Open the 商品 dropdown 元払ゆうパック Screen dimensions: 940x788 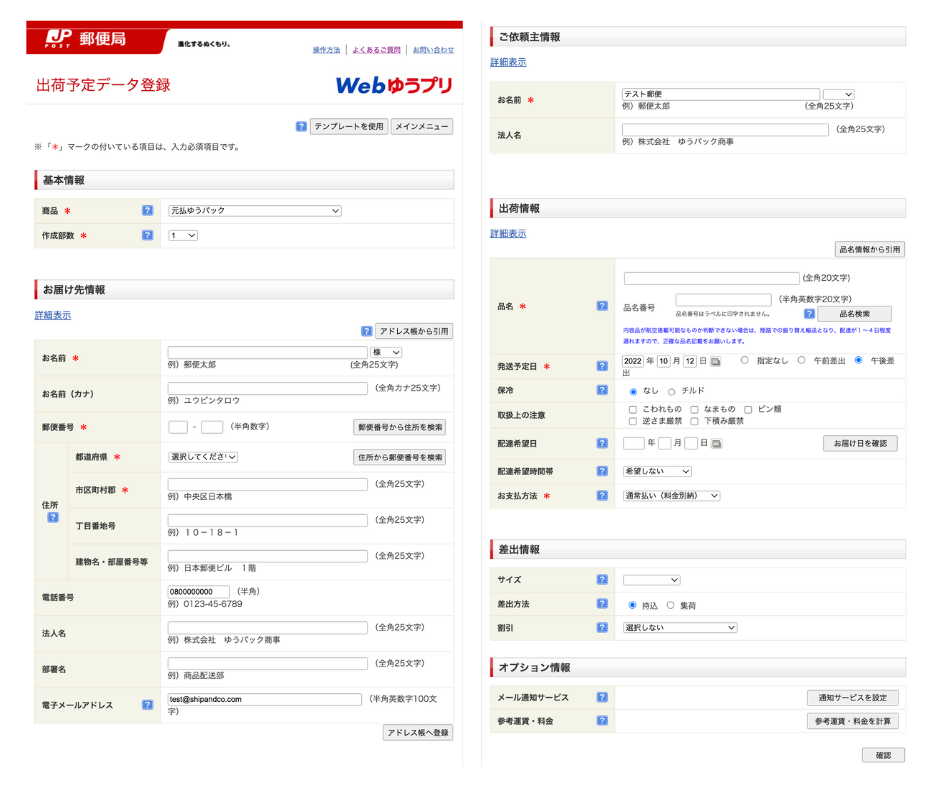[255, 210]
